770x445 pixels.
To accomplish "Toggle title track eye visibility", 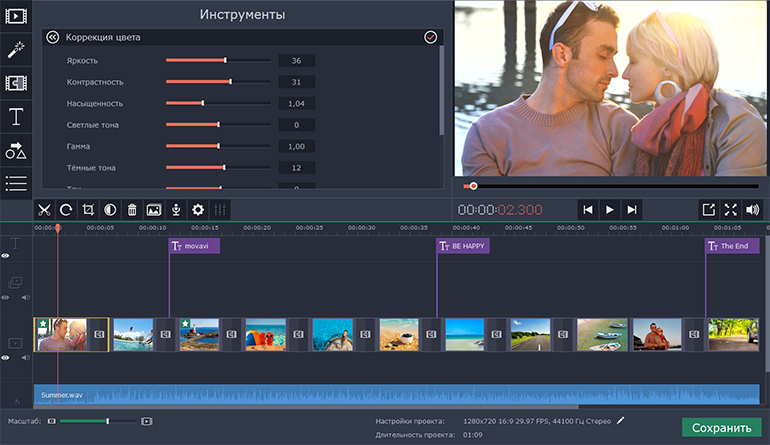I will [6, 256].
